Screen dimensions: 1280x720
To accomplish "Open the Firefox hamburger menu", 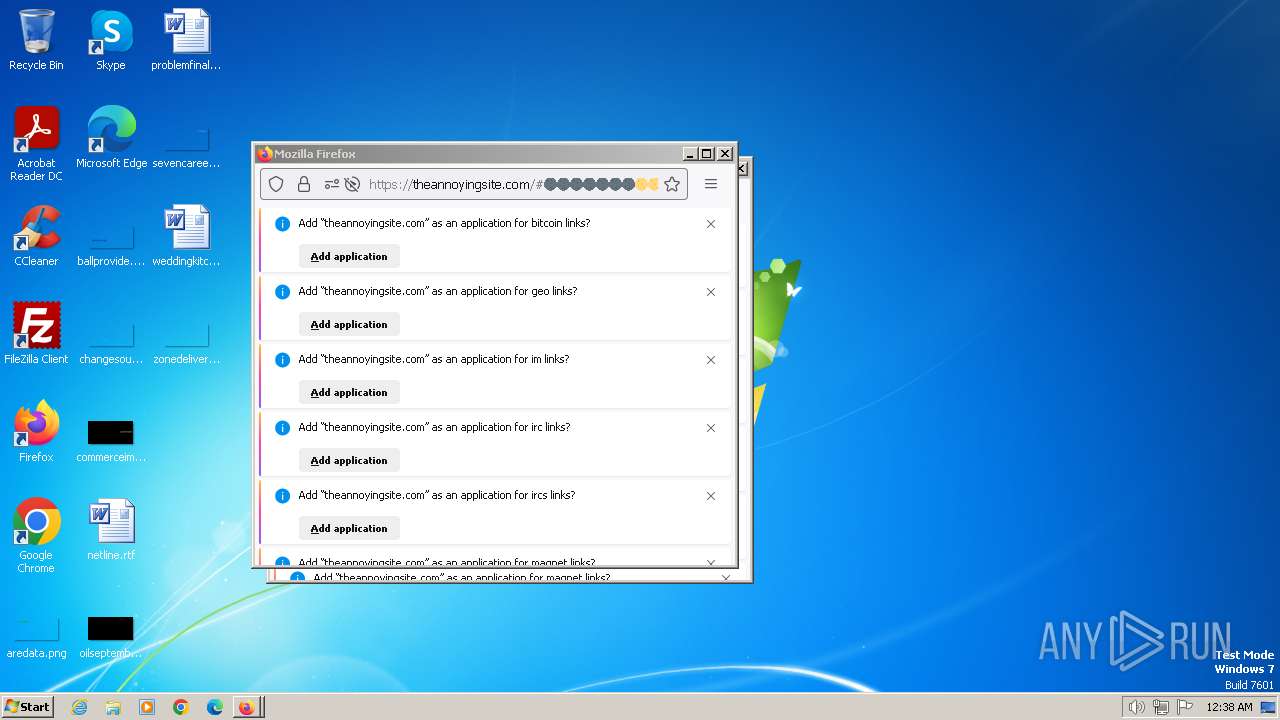I will point(711,184).
